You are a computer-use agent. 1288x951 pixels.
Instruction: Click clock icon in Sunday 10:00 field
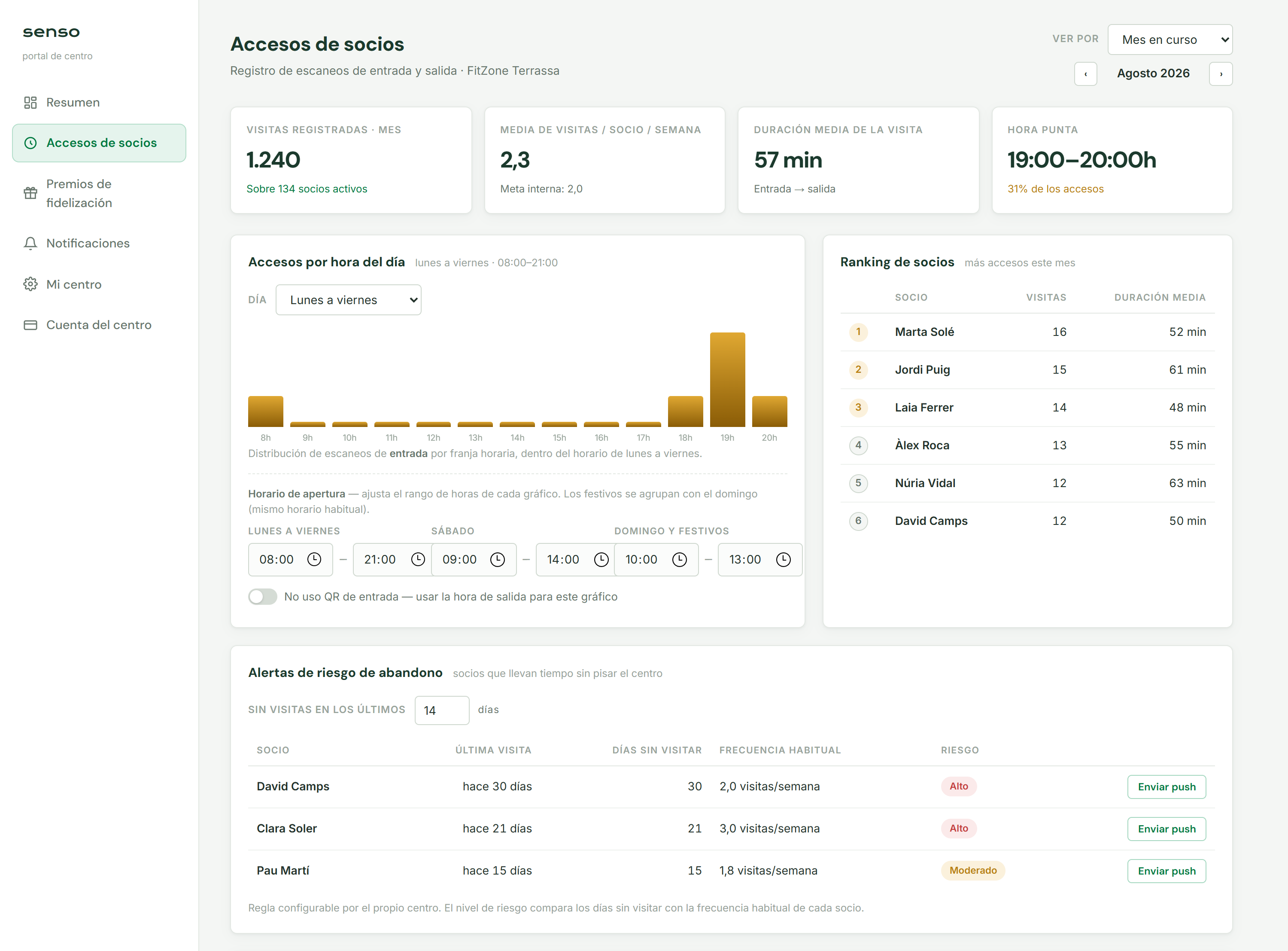[x=680, y=560]
